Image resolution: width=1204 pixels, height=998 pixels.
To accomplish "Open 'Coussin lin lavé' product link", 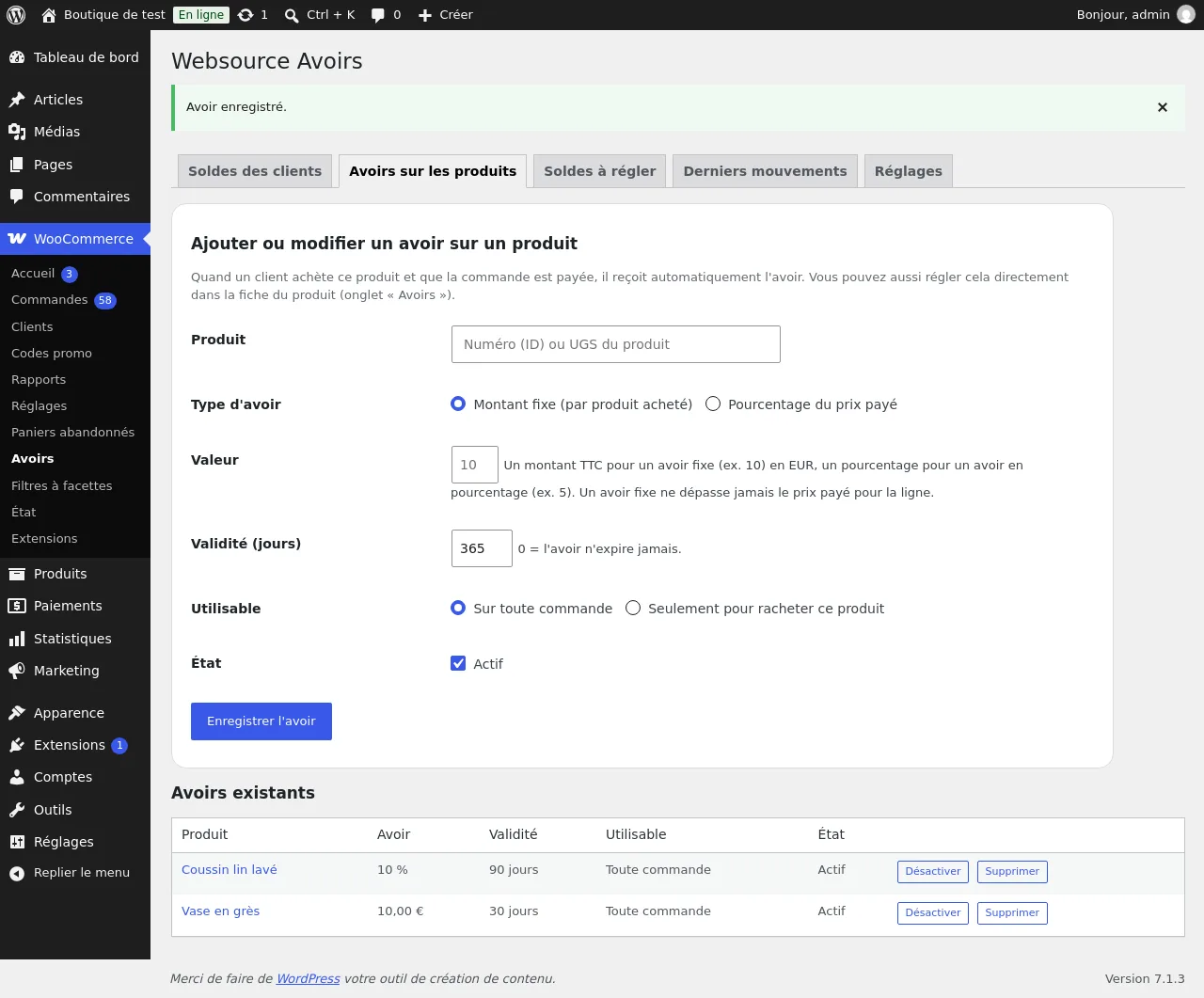I will point(230,870).
